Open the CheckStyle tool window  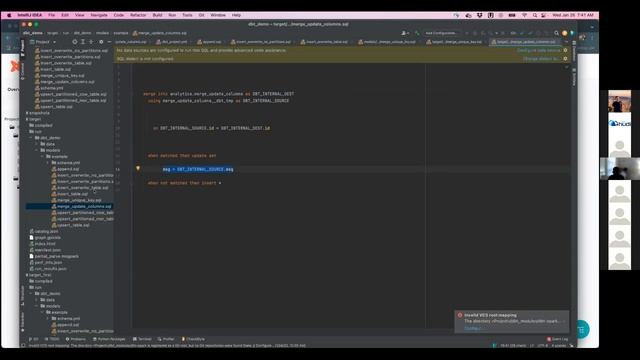tap(193, 339)
